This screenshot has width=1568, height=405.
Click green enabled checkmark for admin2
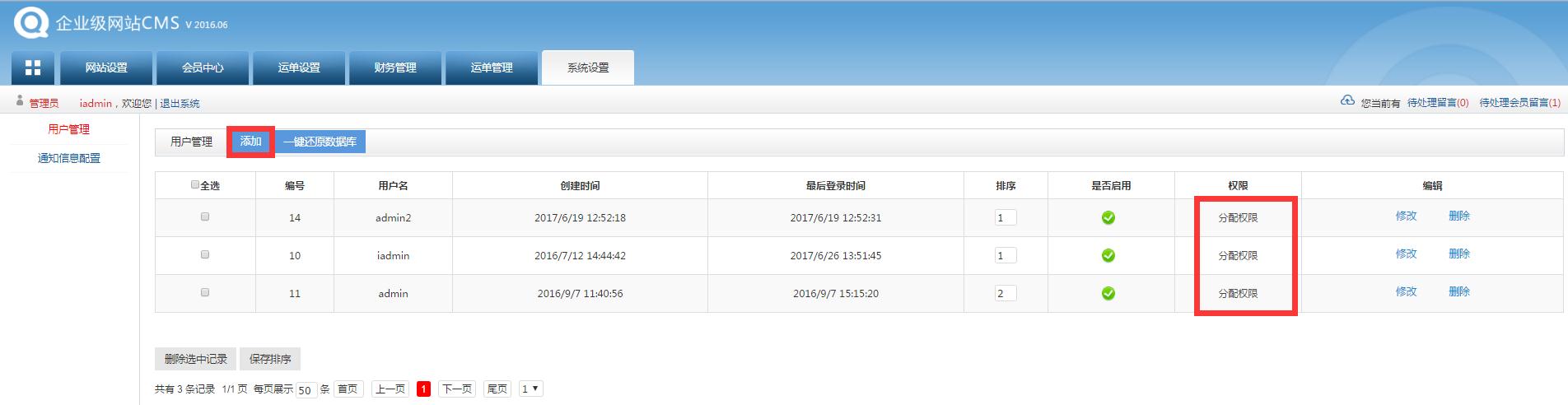1108,218
